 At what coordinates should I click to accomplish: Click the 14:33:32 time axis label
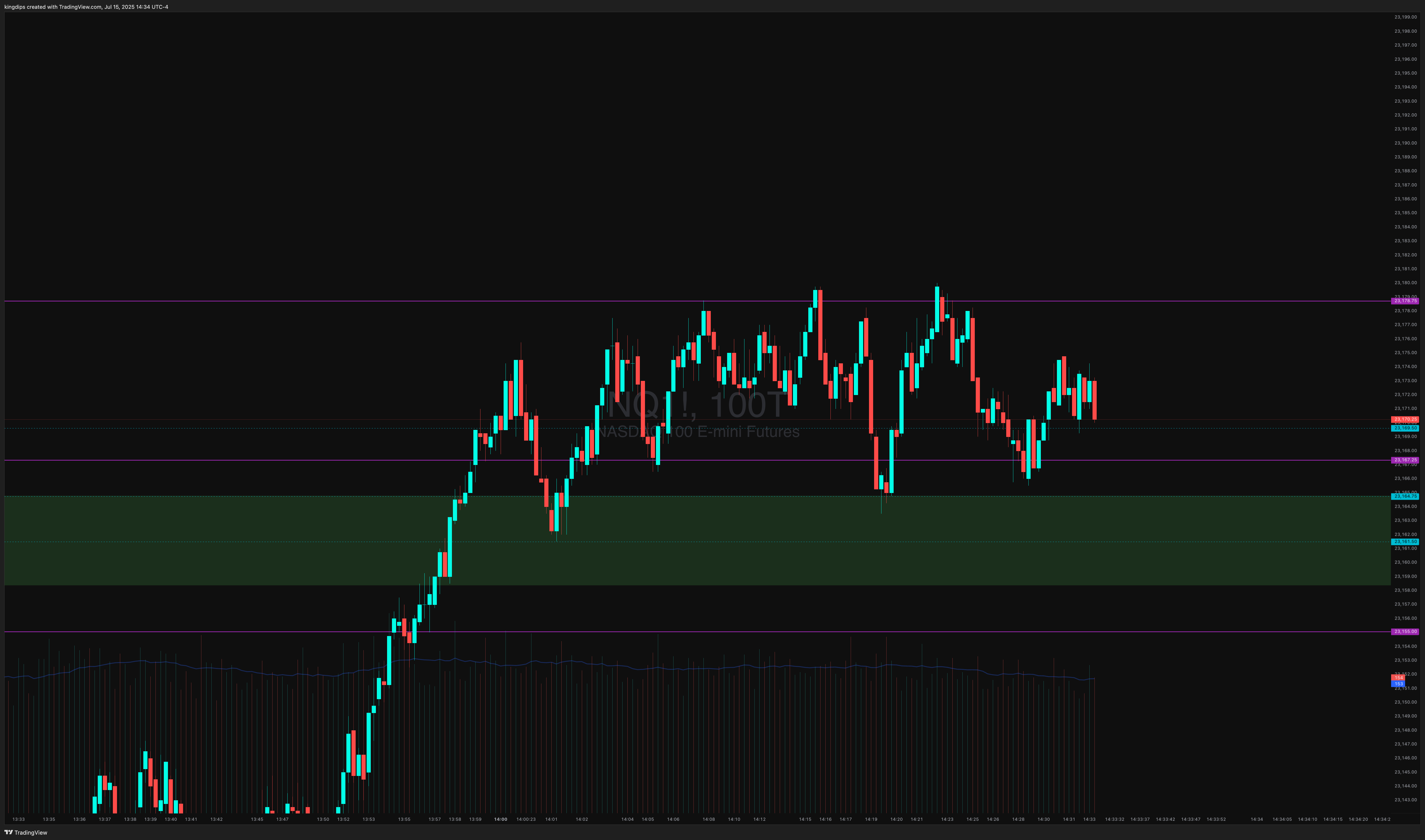[1115, 819]
